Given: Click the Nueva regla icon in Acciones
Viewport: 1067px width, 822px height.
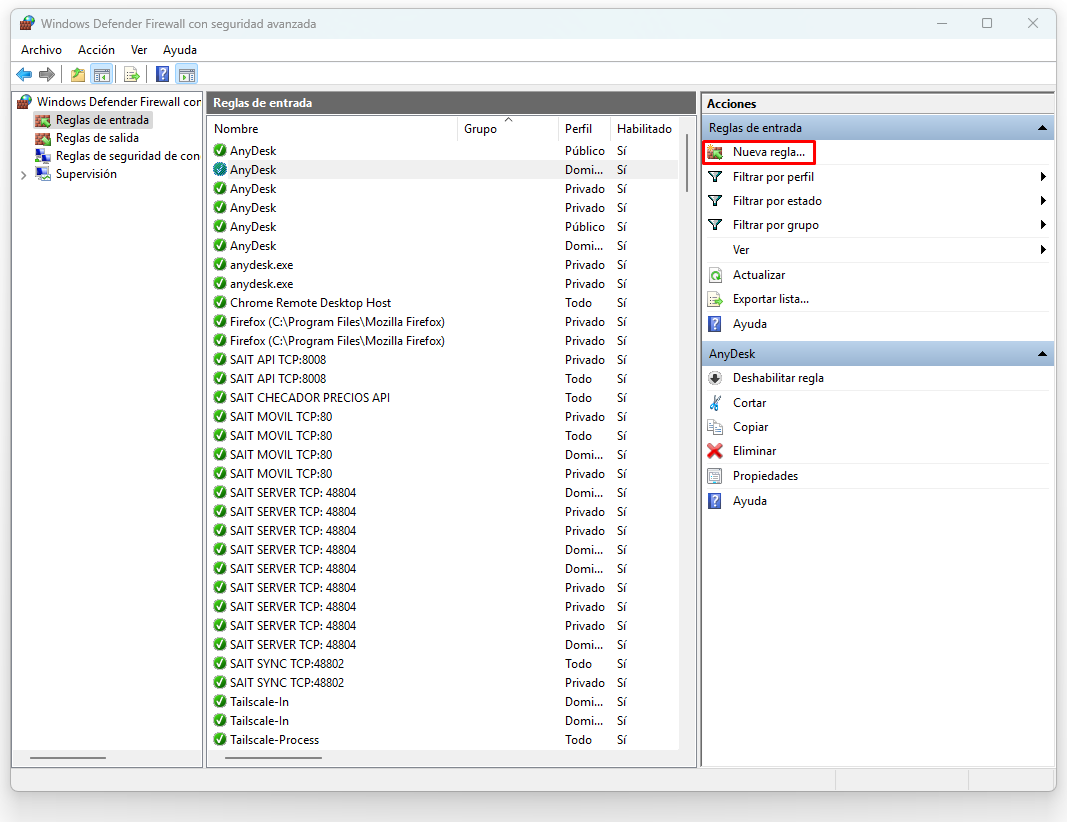Looking at the screenshot, I should point(715,152).
